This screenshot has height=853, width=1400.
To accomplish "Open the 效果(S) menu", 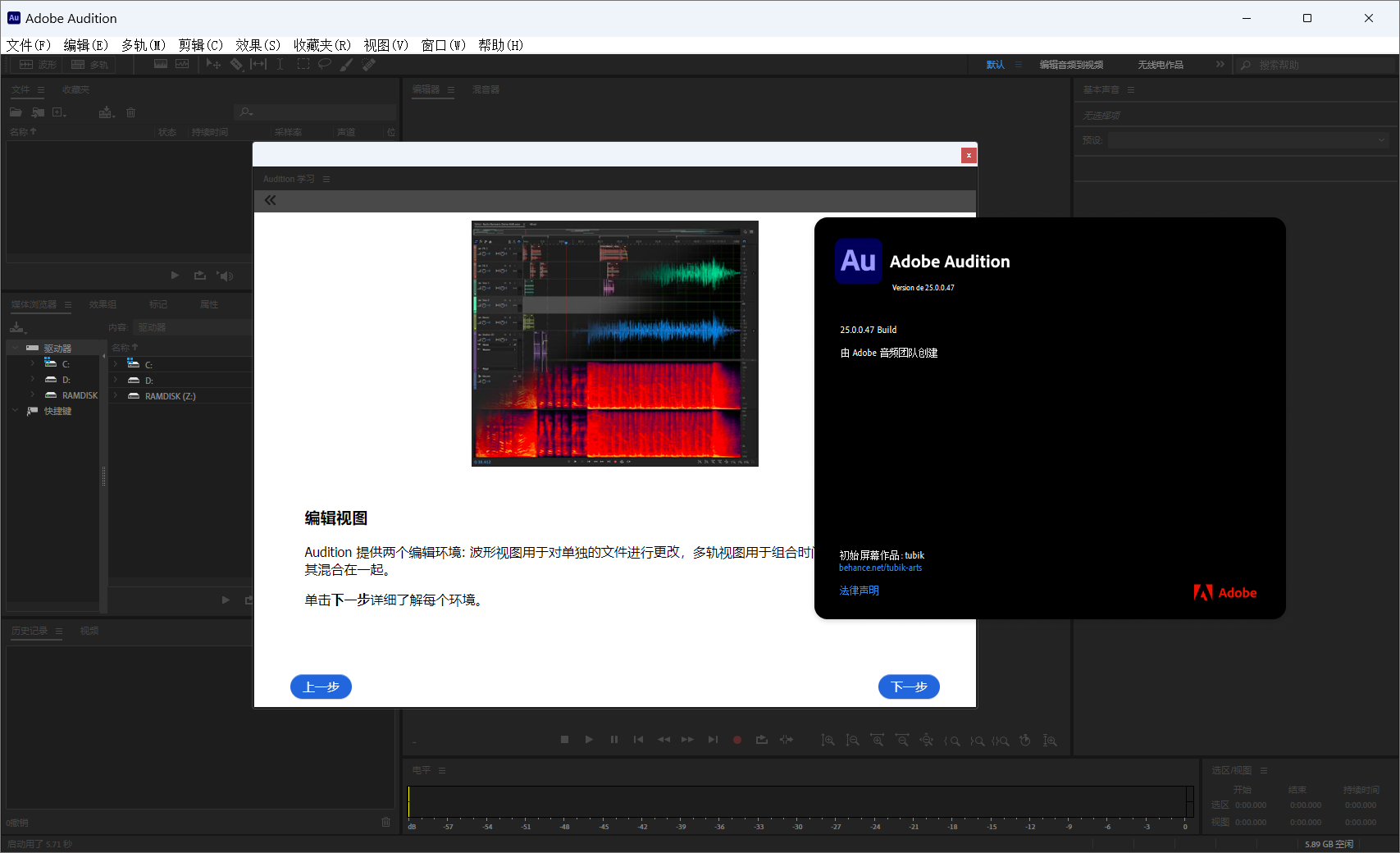I will 258,45.
